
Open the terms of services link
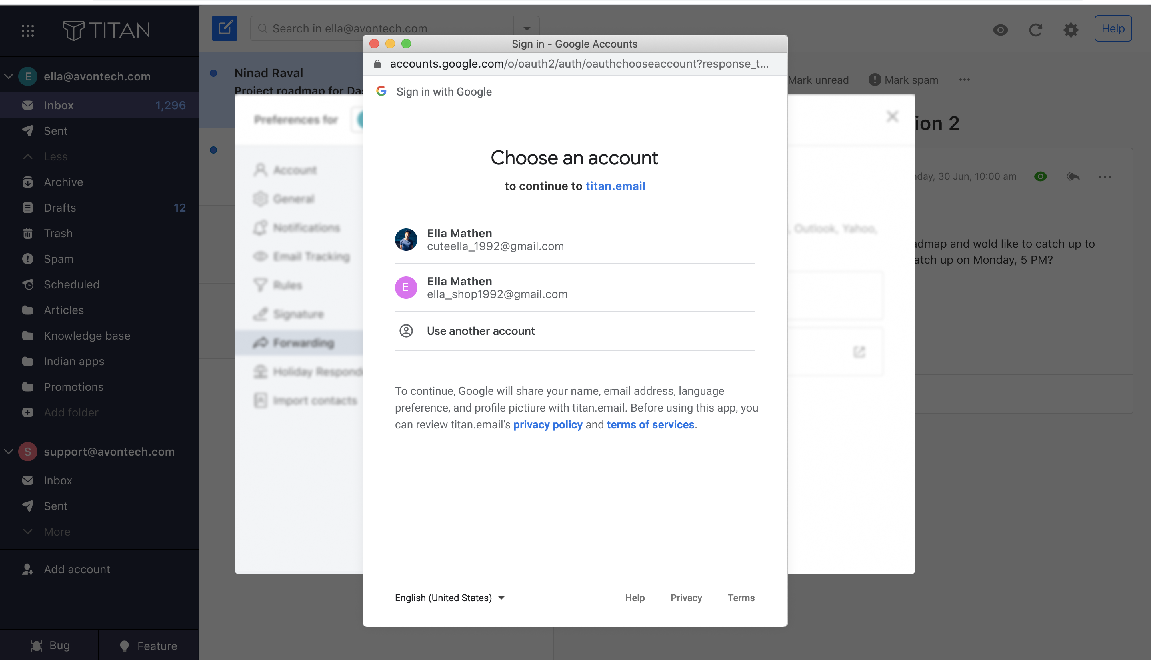click(650, 424)
